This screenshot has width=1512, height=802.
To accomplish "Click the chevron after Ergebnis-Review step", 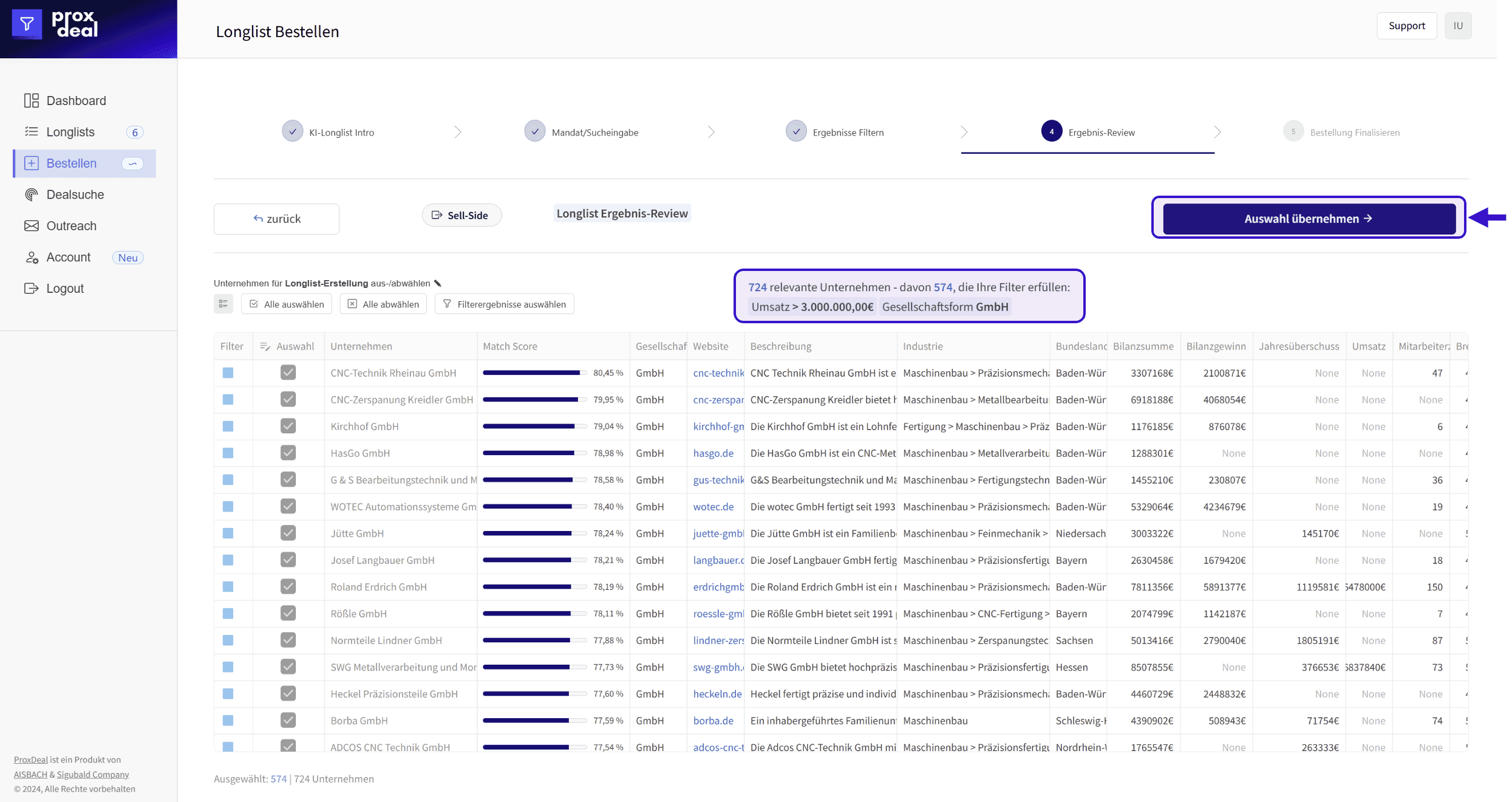I will (1217, 132).
